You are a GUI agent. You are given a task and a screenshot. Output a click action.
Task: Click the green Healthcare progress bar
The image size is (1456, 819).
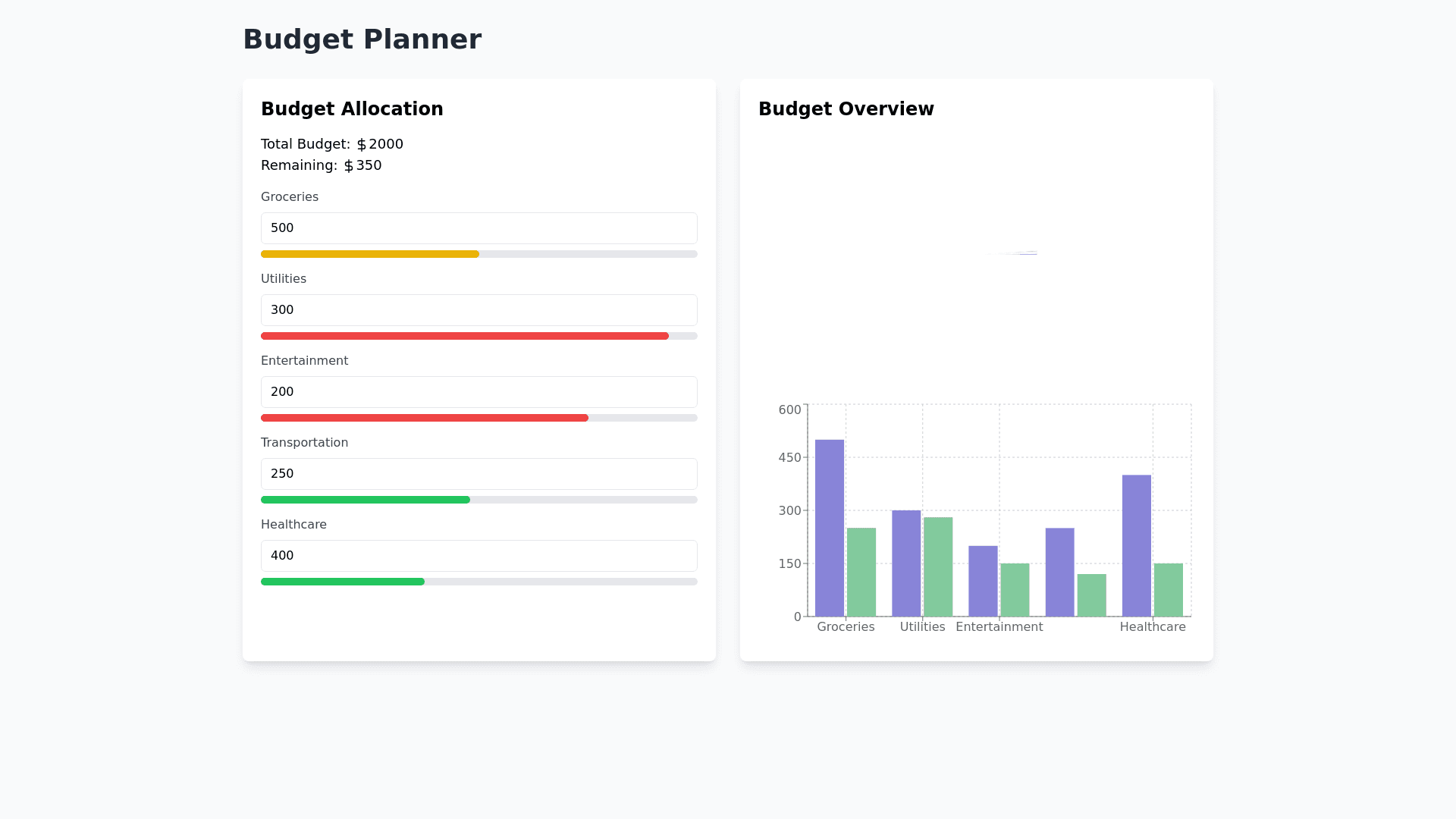pos(343,582)
